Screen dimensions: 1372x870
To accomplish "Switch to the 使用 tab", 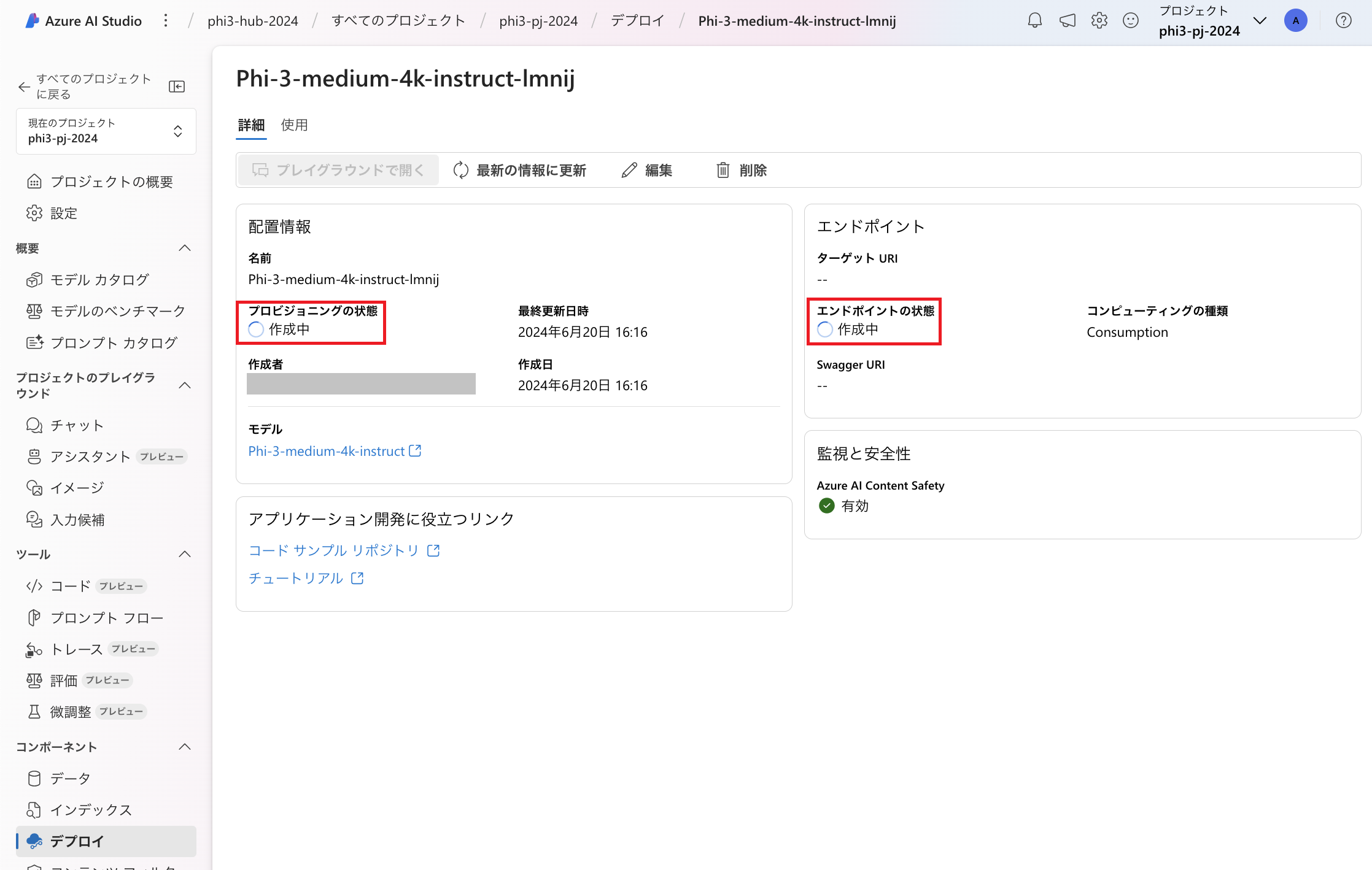I will 295,125.
